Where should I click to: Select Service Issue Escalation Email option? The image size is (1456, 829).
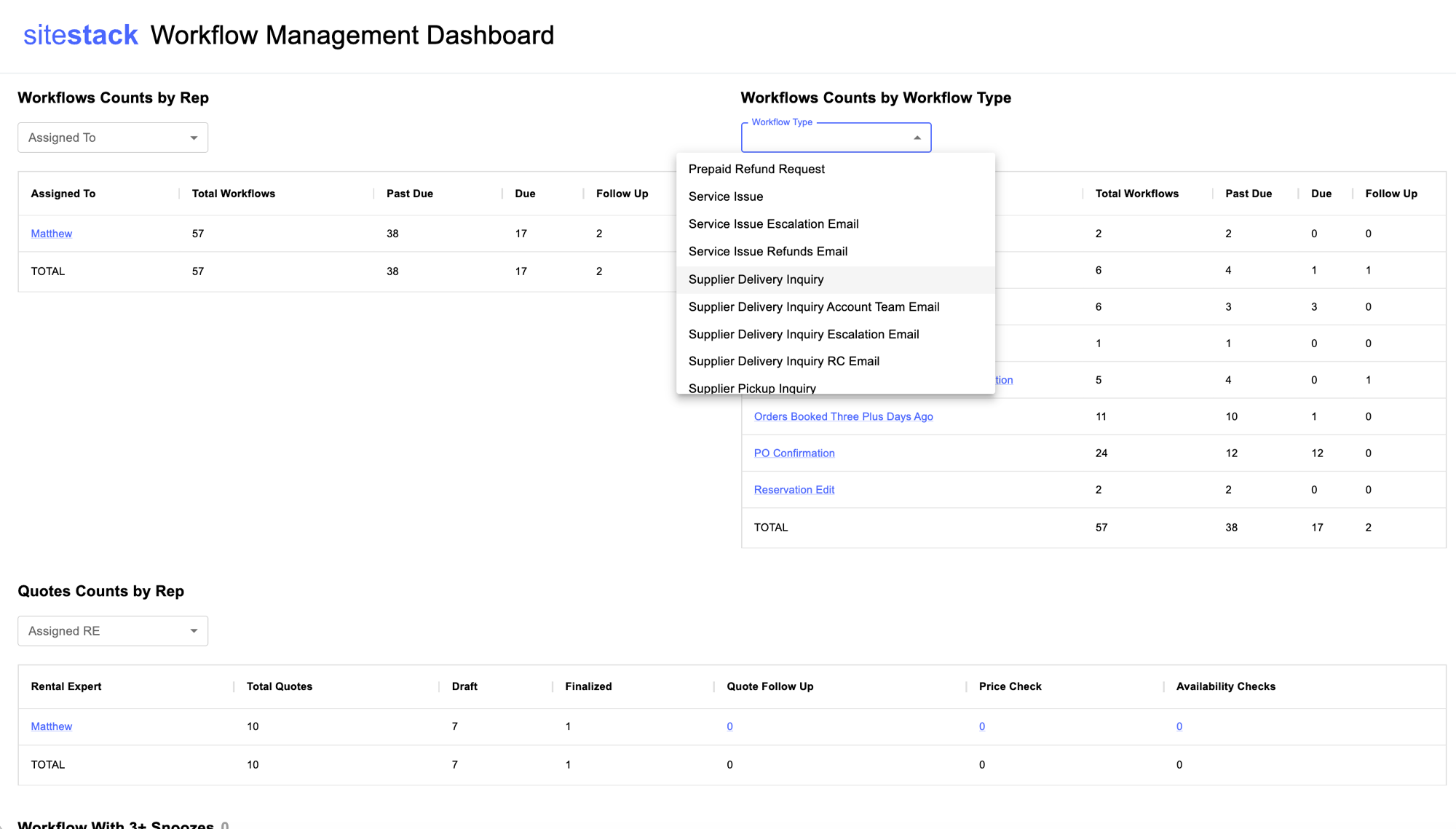773,224
